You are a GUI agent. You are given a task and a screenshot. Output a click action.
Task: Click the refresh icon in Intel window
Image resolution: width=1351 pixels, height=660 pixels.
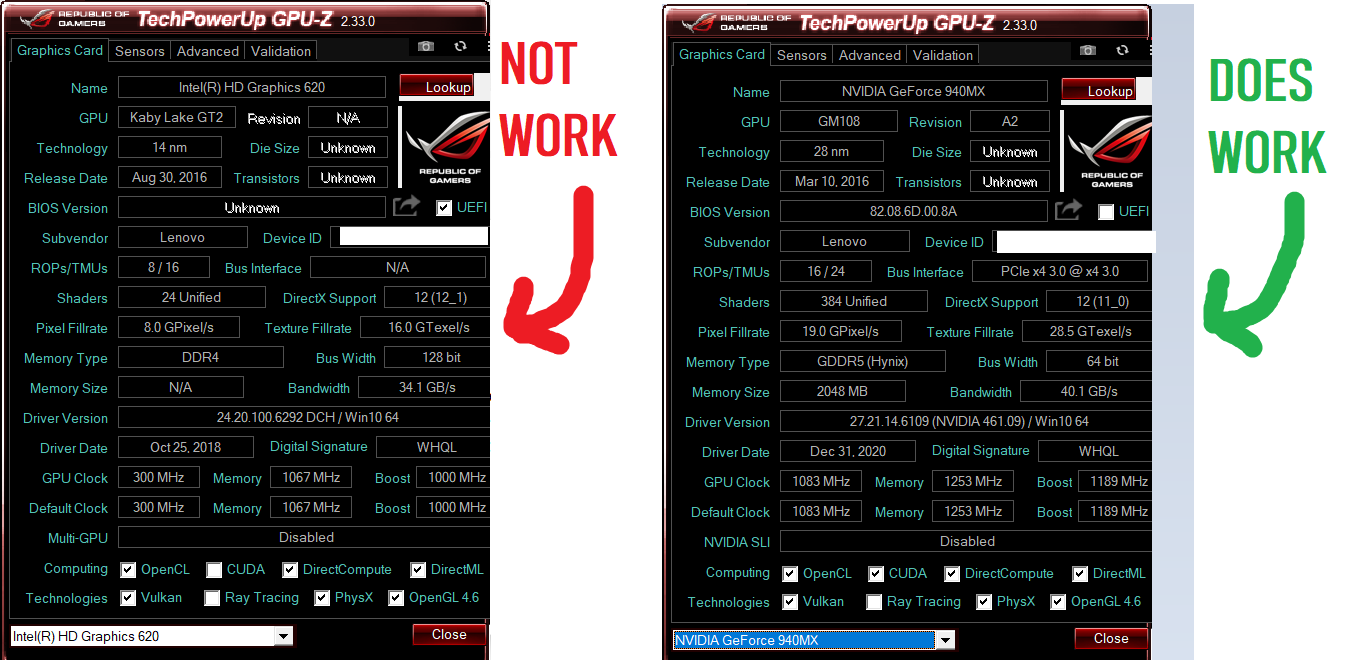(x=460, y=47)
